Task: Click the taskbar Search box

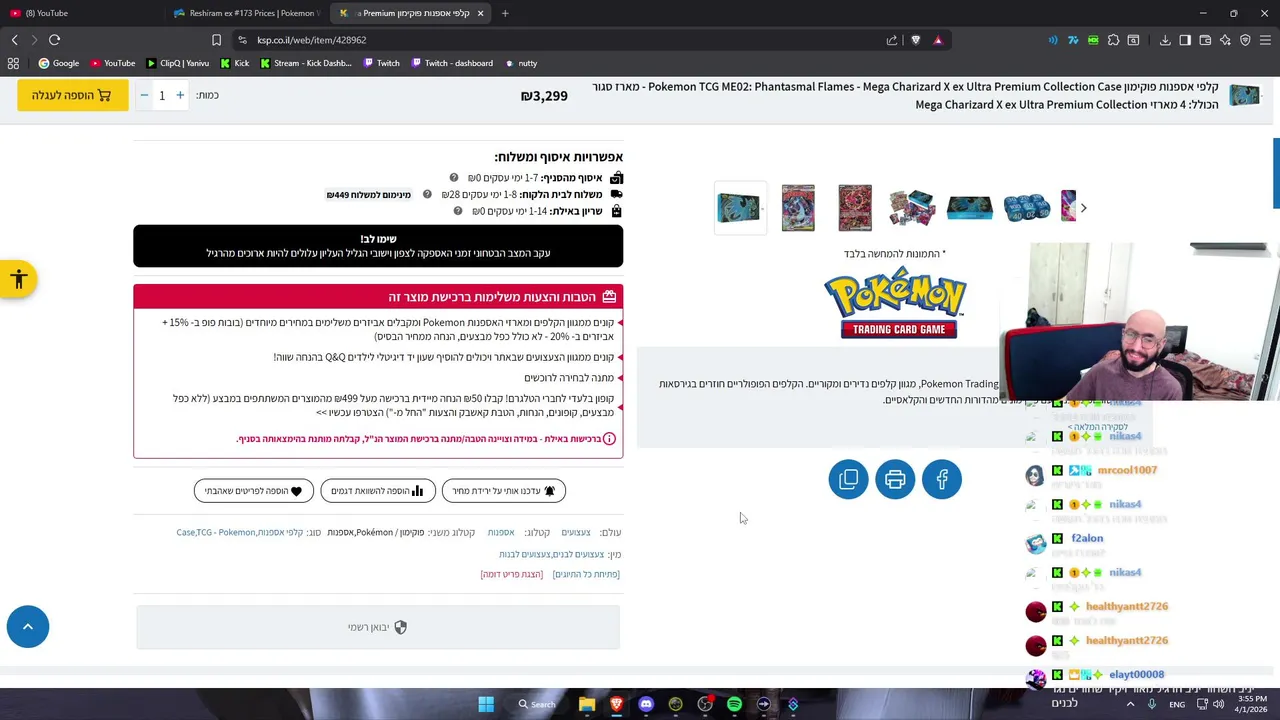Action: [x=537, y=704]
